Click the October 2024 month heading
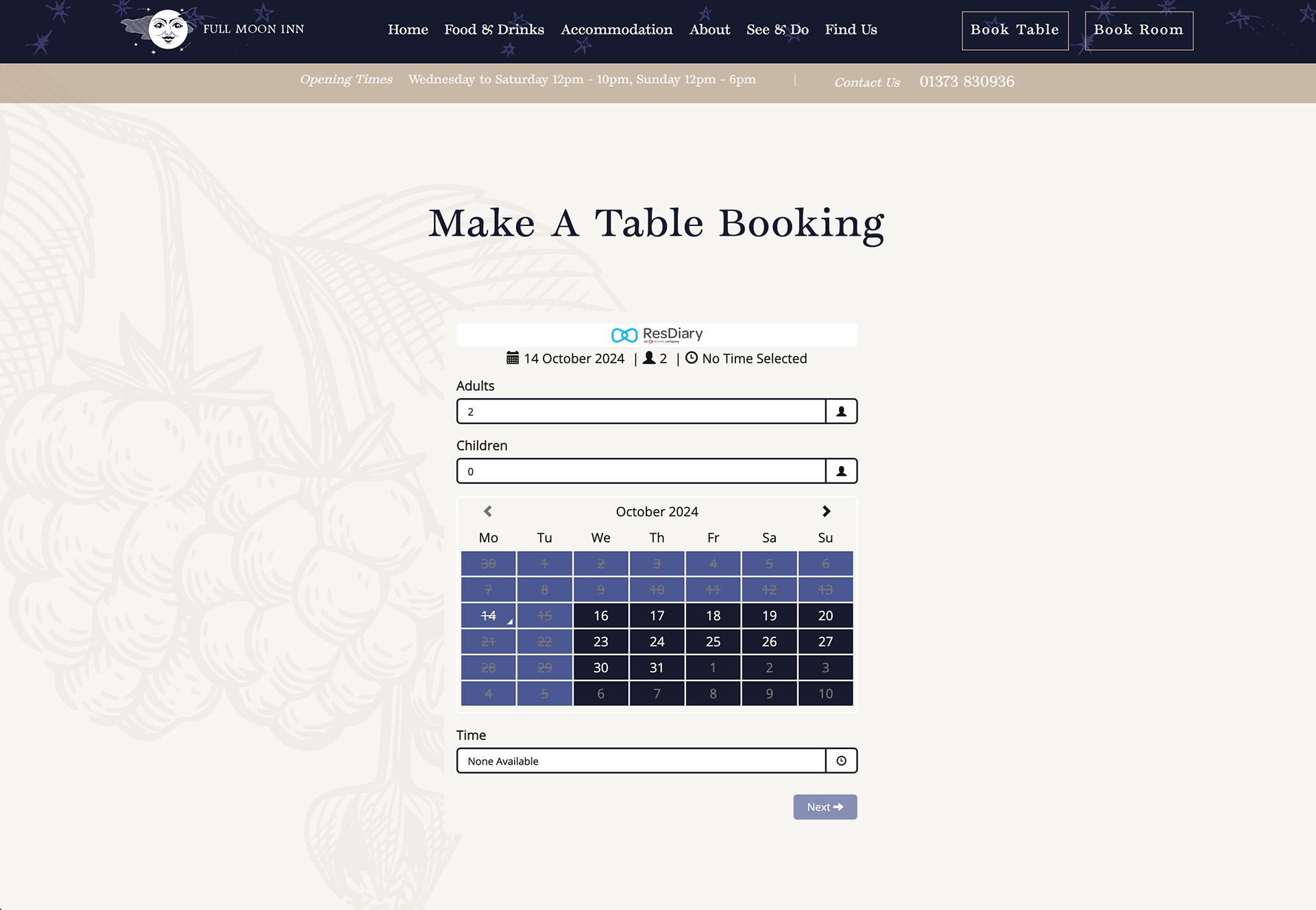This screenshot has height=910, width=1316. tap(657, 511)
